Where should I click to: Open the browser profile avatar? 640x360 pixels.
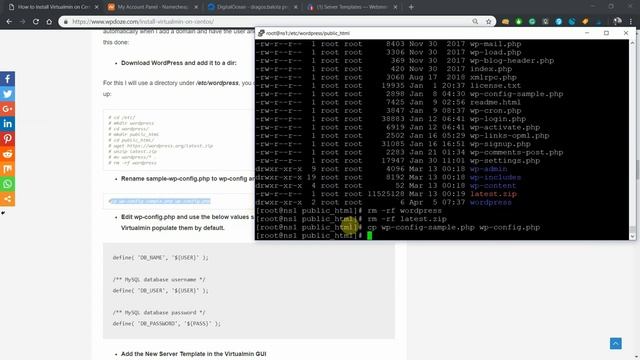tap(617, 22)
